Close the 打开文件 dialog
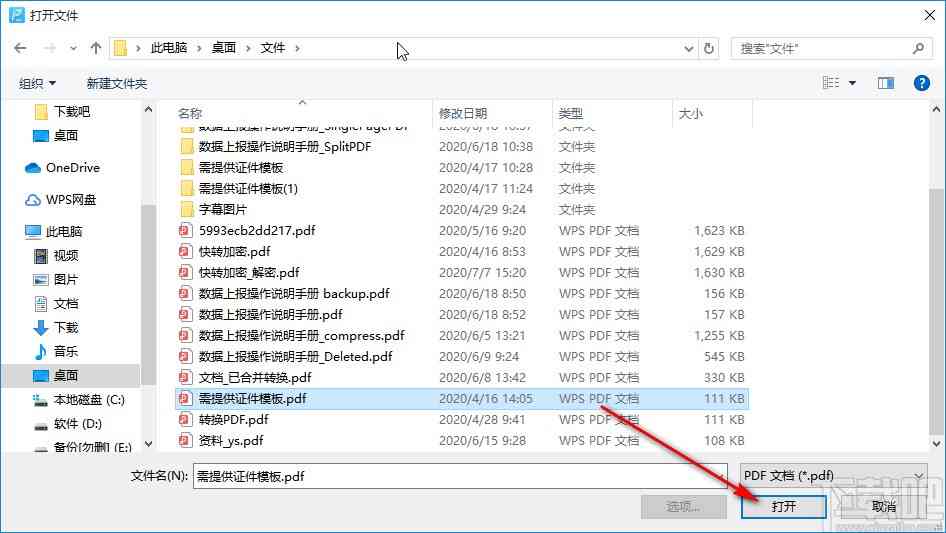 point(930,15)
